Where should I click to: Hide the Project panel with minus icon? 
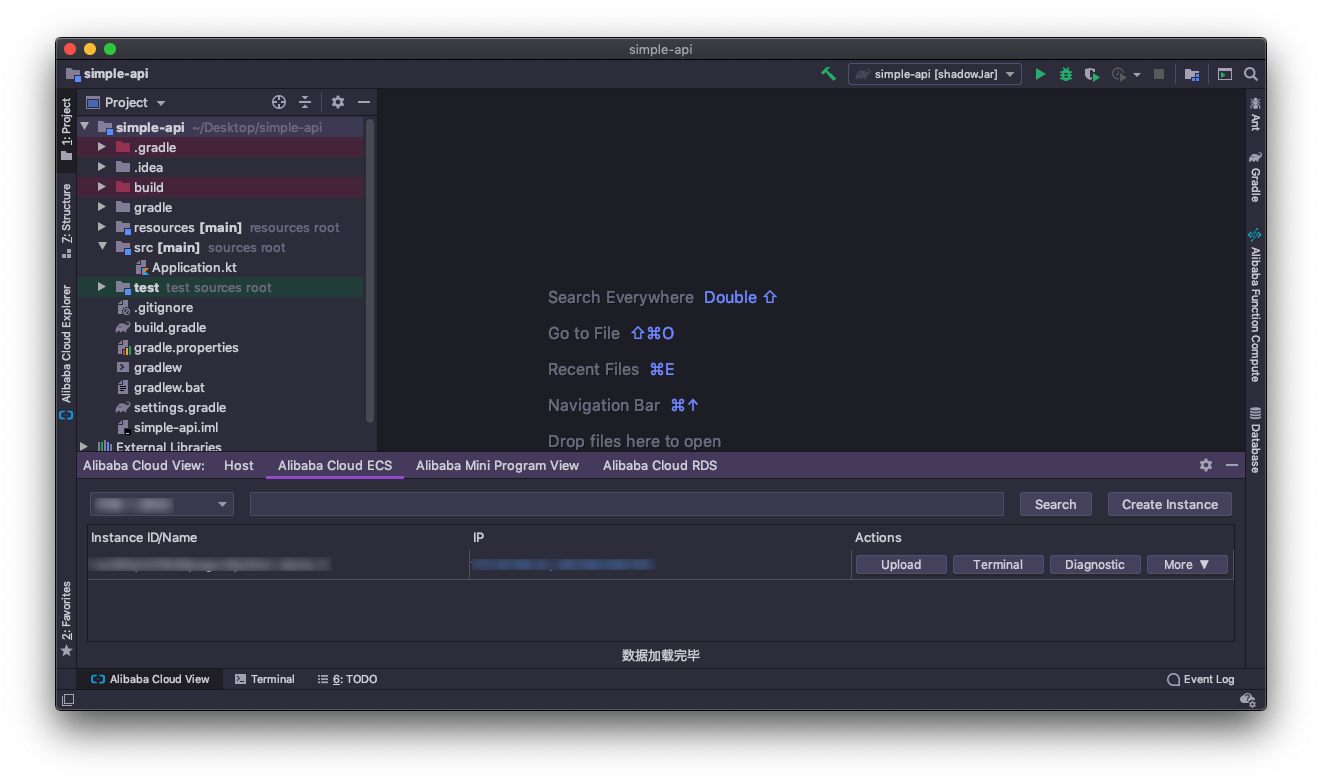pos(364,102)
